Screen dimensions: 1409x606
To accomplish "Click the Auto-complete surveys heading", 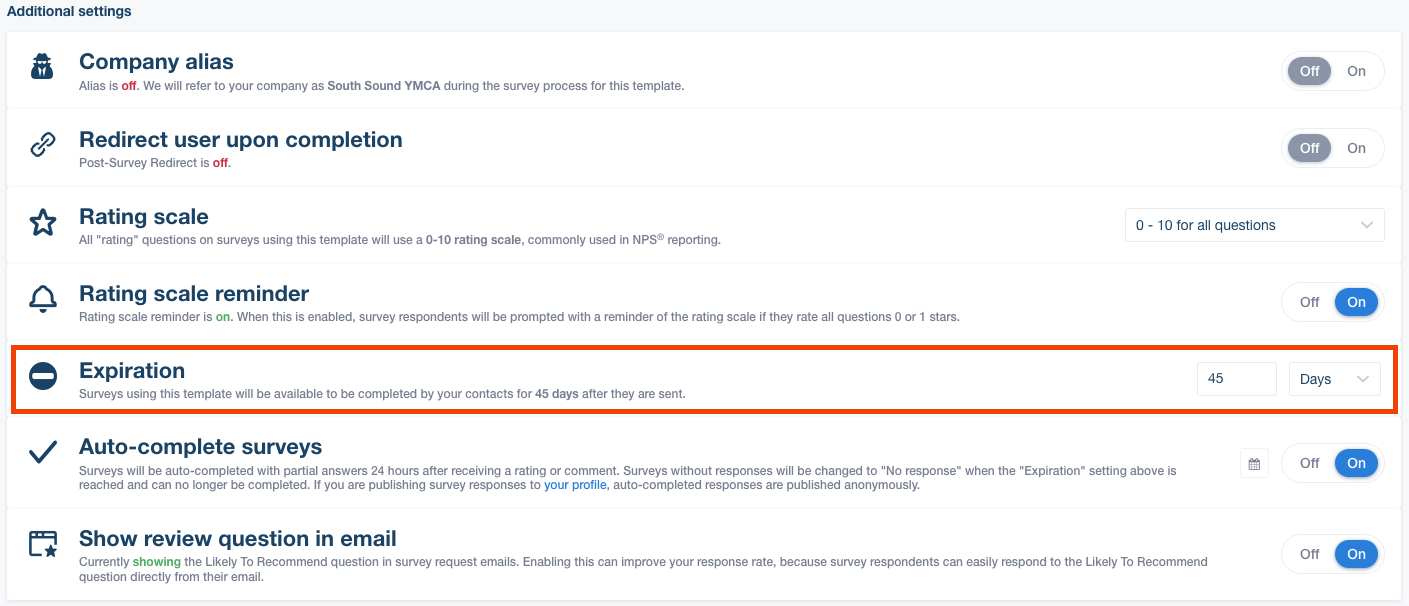I will pyautogui.click(x=200, y=447).
